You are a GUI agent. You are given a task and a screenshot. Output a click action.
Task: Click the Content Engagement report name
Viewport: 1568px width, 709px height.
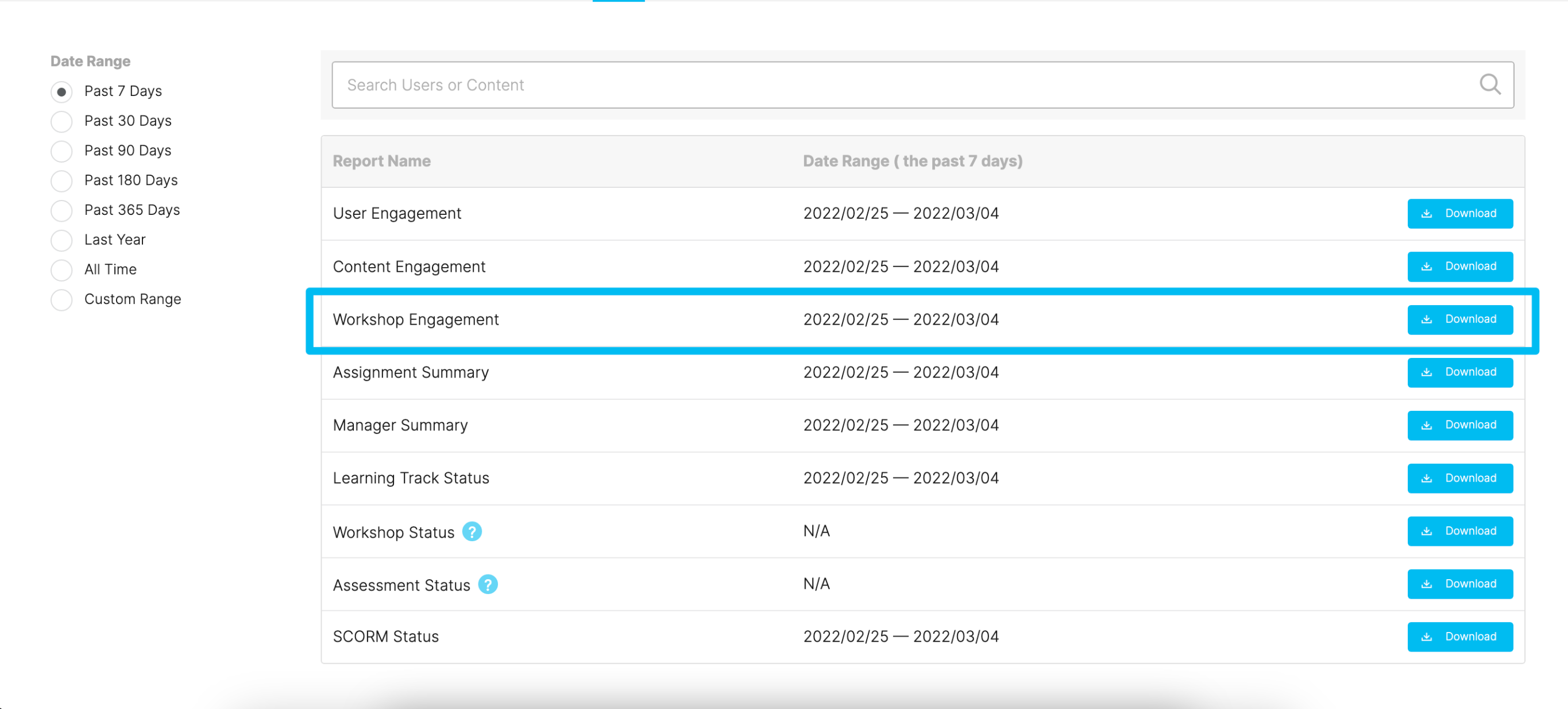409,266
